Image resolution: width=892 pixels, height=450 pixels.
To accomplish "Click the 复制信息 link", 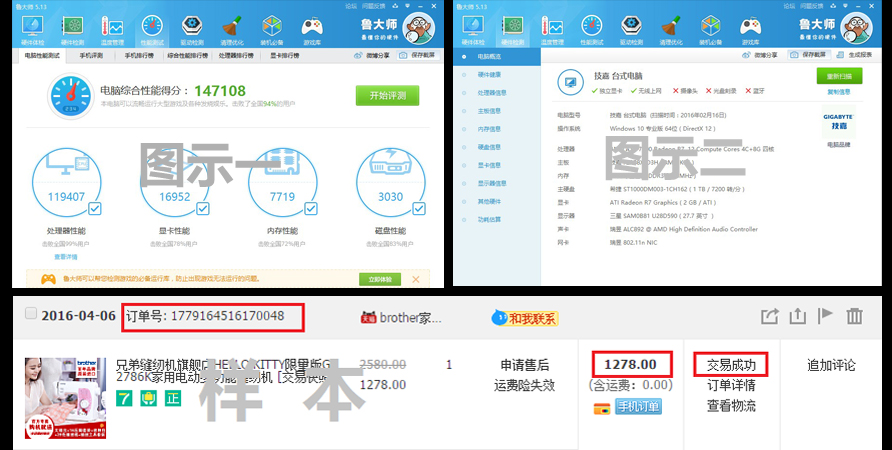I will [839, 92].
